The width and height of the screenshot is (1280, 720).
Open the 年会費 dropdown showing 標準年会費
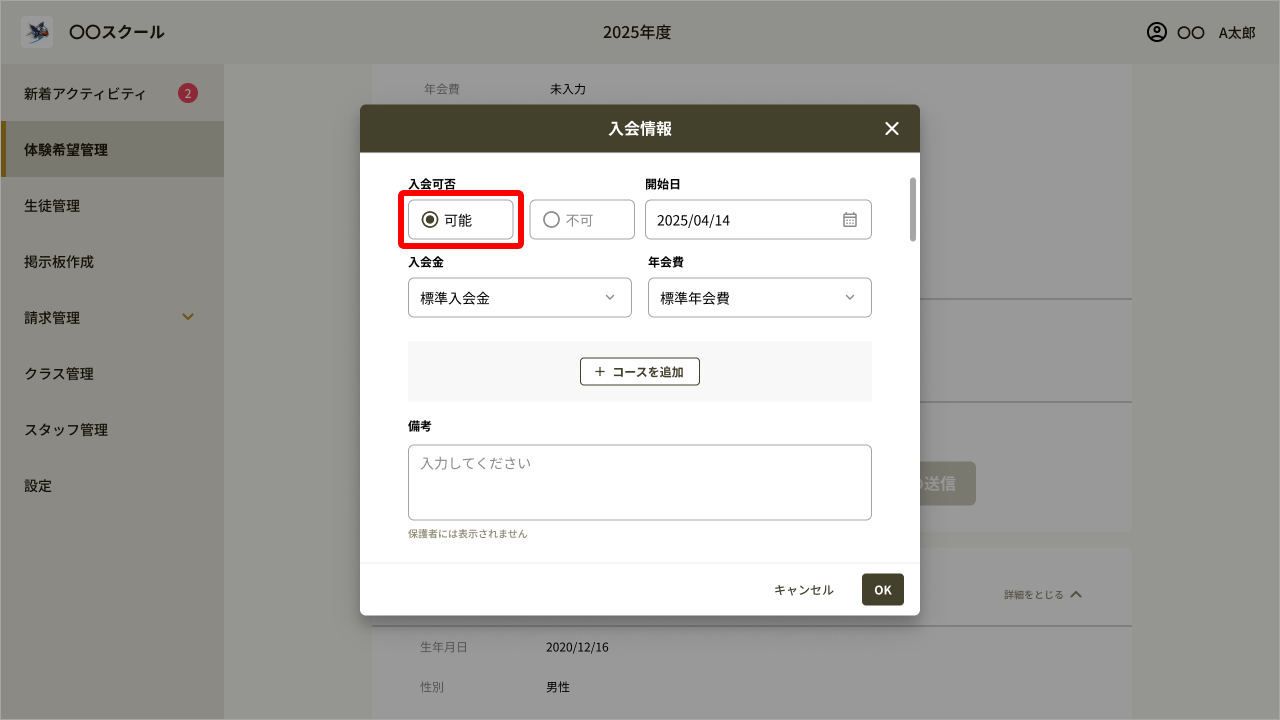pos(759,297)
